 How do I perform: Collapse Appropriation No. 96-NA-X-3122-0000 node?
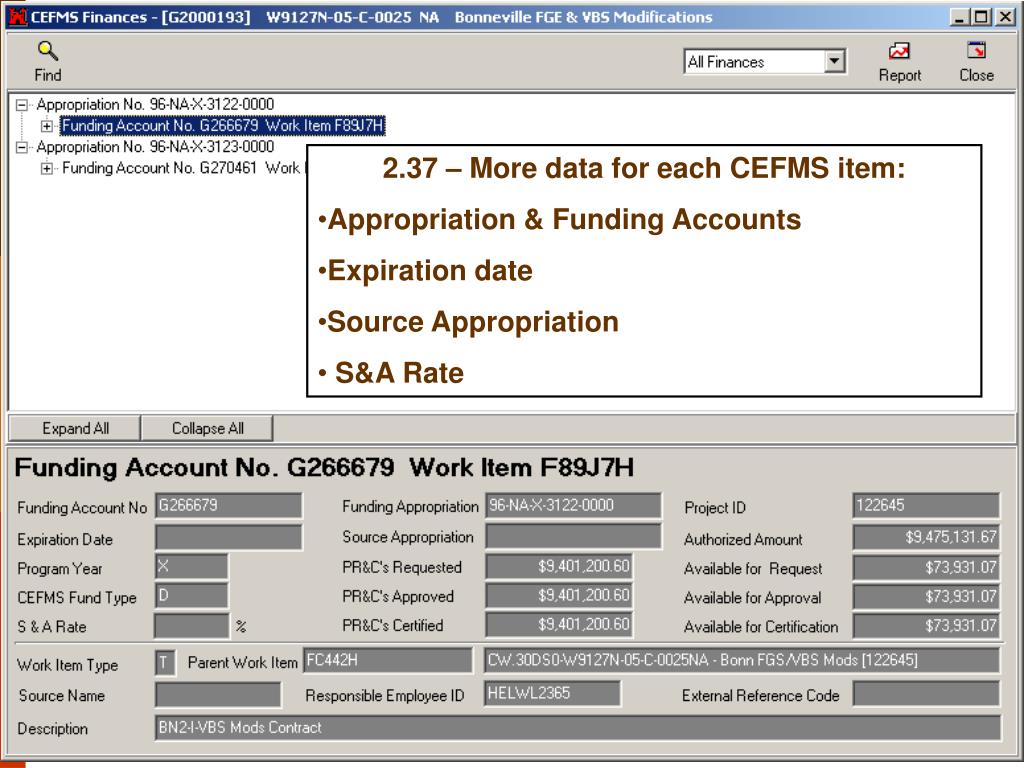coord(22,104)
